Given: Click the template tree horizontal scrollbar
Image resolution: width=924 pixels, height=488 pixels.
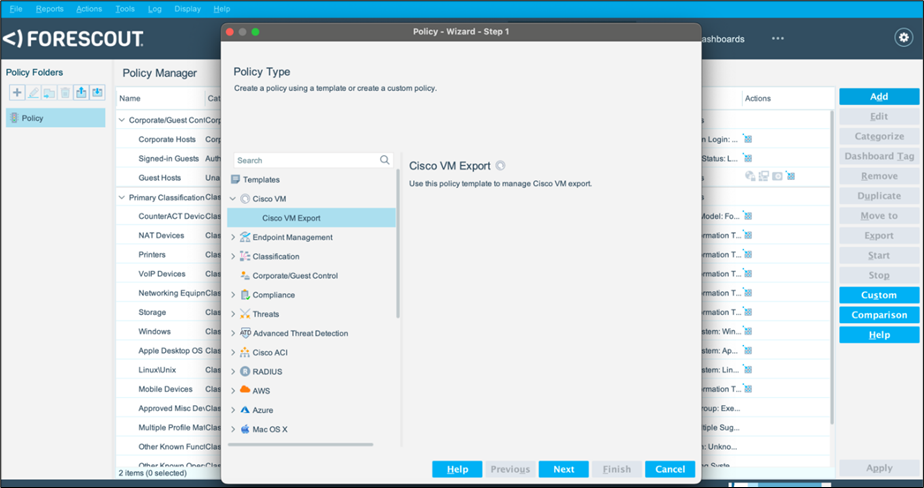Looking at the screenshot, I should [x=301, y=444].
